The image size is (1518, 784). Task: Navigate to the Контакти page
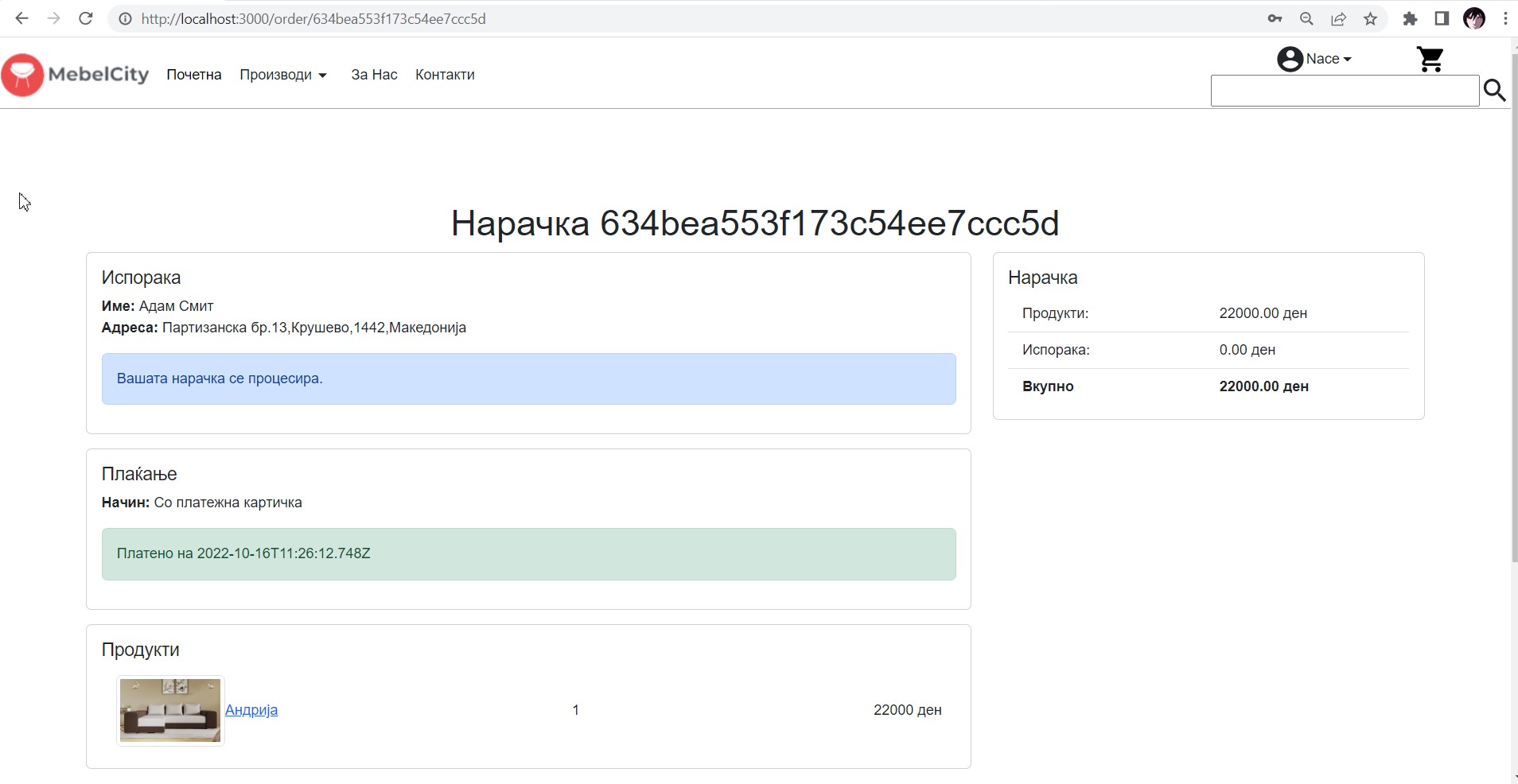[x=445, y=75]
